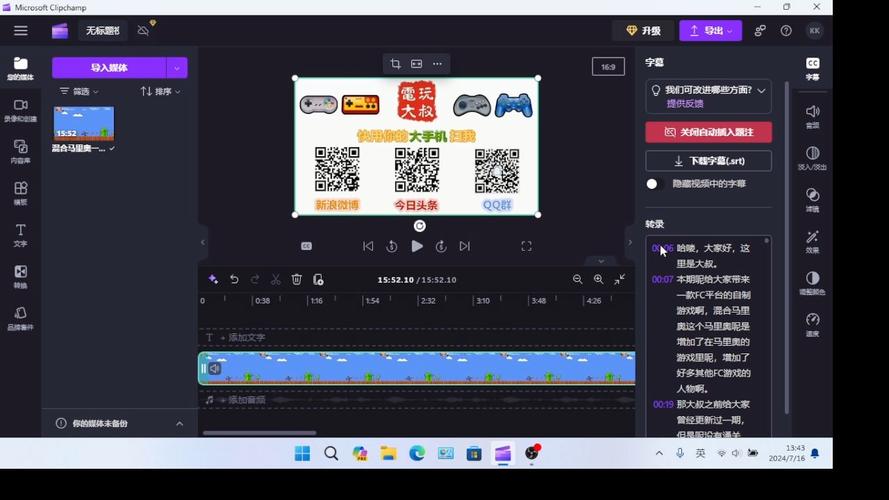Image resolution: width=889 pixels, height=500 pixels.
Task: Click the rotate handle below preview
Action: pyautogui.click(x=420, y=226)
